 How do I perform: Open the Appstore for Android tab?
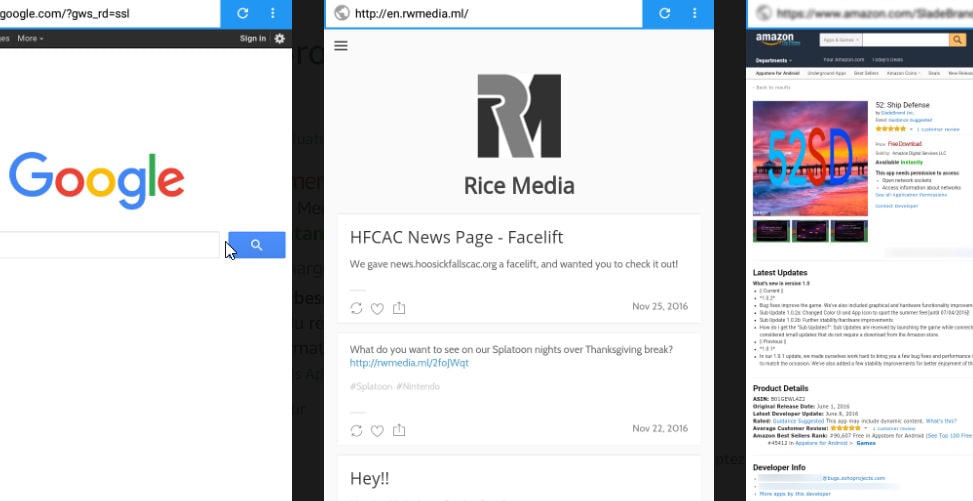click(x=778, y=73)
